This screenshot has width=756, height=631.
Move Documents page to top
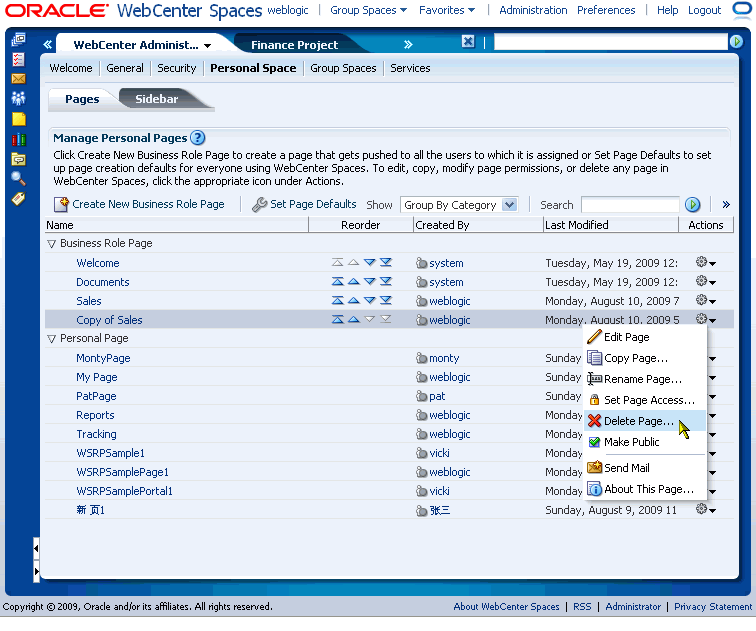[x=338, y=282]
